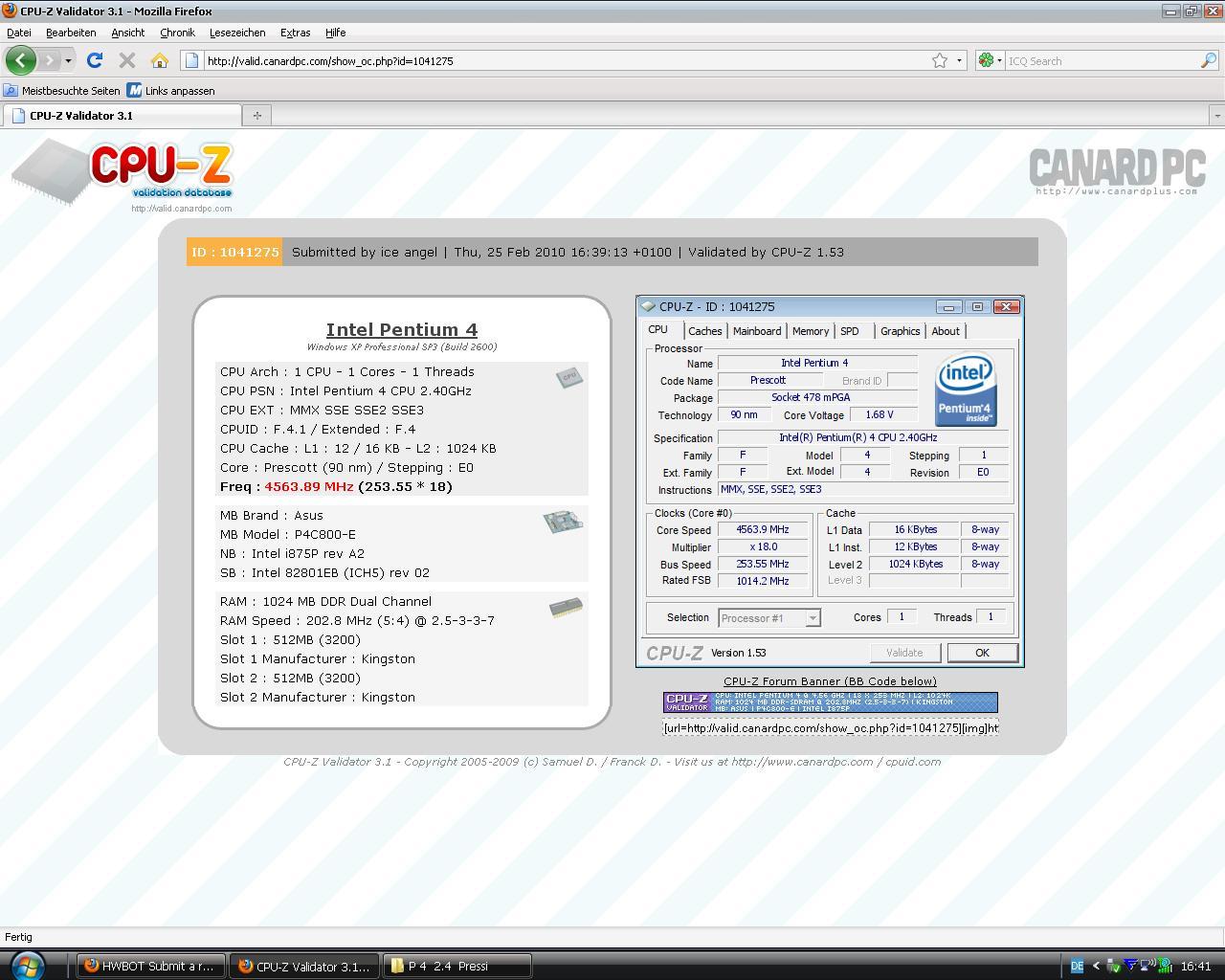The width and height of the screenshot is (1225, 980).
Task: Click the CPU chip icon in summary
Action: [569, 377]
